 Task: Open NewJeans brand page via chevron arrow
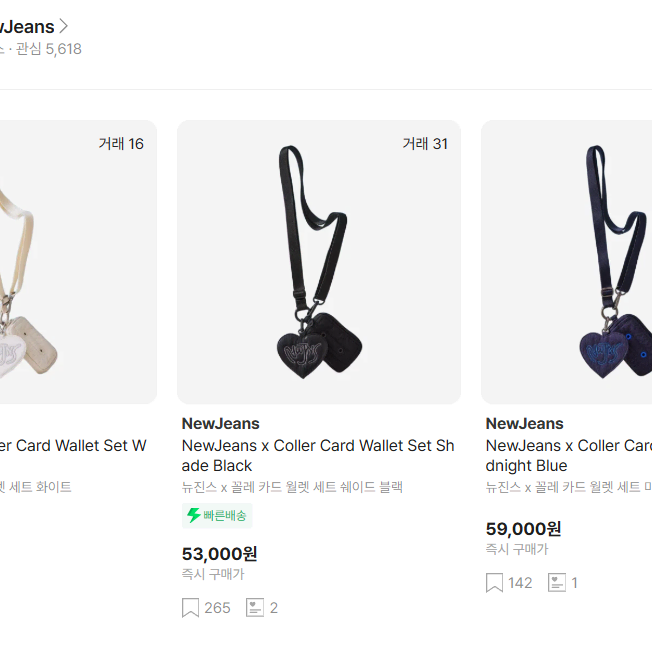click(x=63, y=26)
